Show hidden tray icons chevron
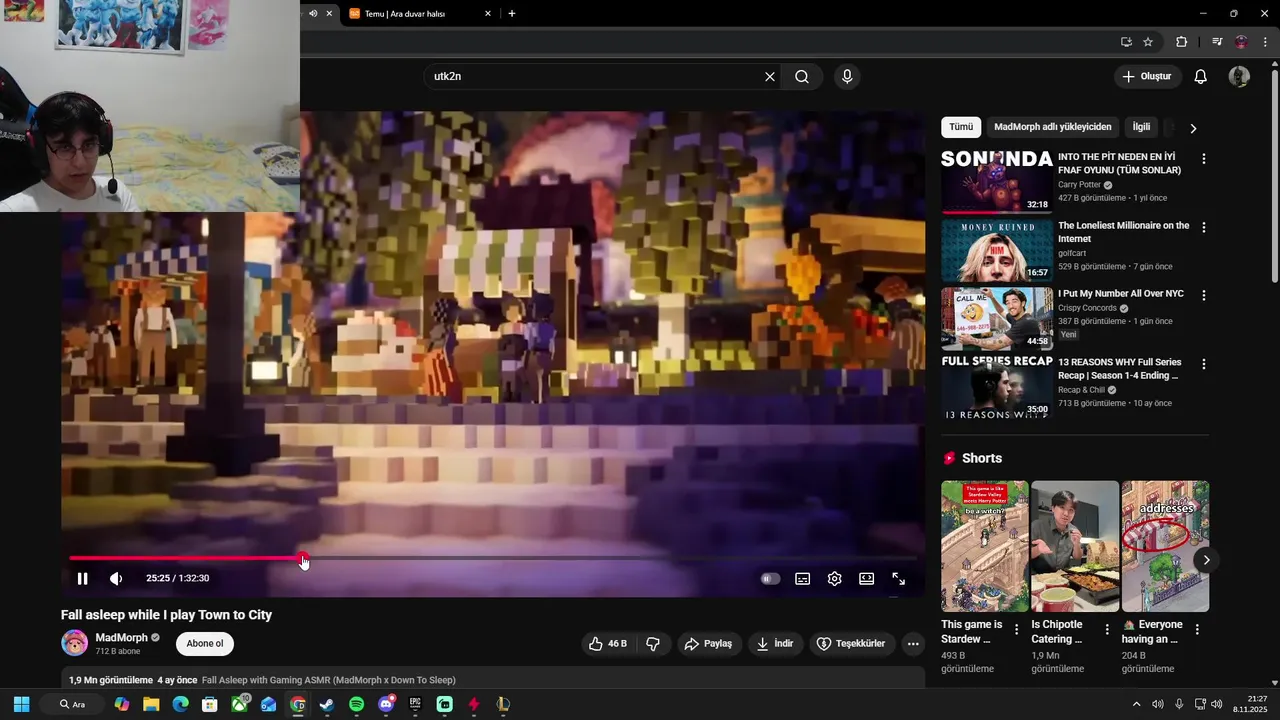The height and width of the screenshot is (720, 1280). point(1136,704)
